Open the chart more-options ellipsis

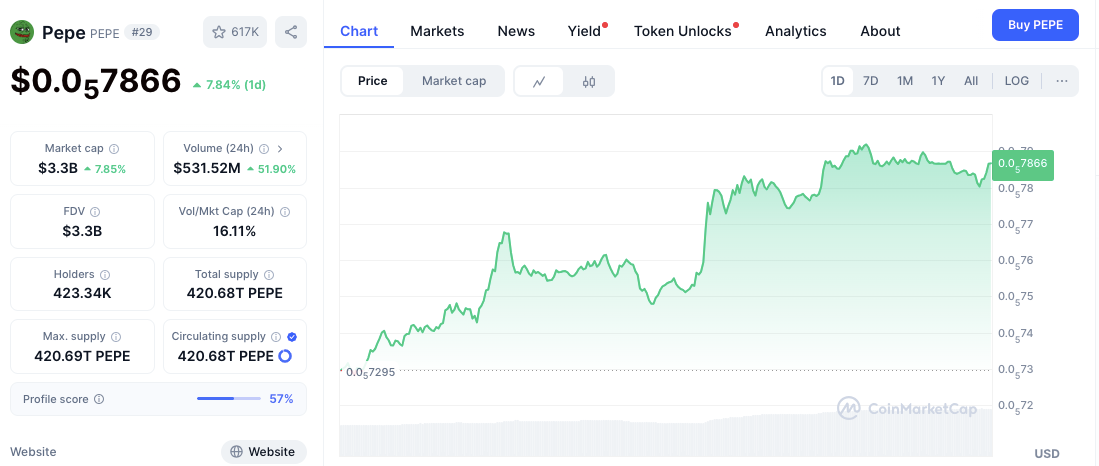pyautogui.click(x=1062, y=81)
